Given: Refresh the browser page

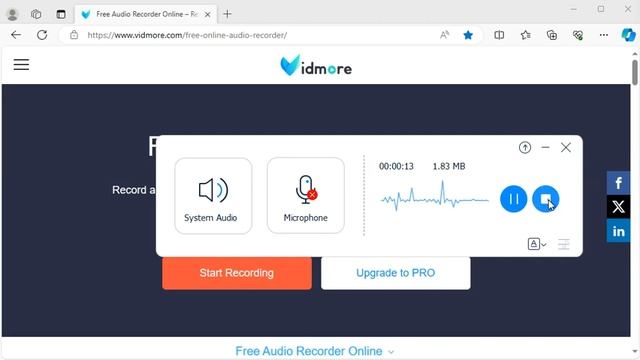Looking at the screenshot, I should [x=42, y=35].
